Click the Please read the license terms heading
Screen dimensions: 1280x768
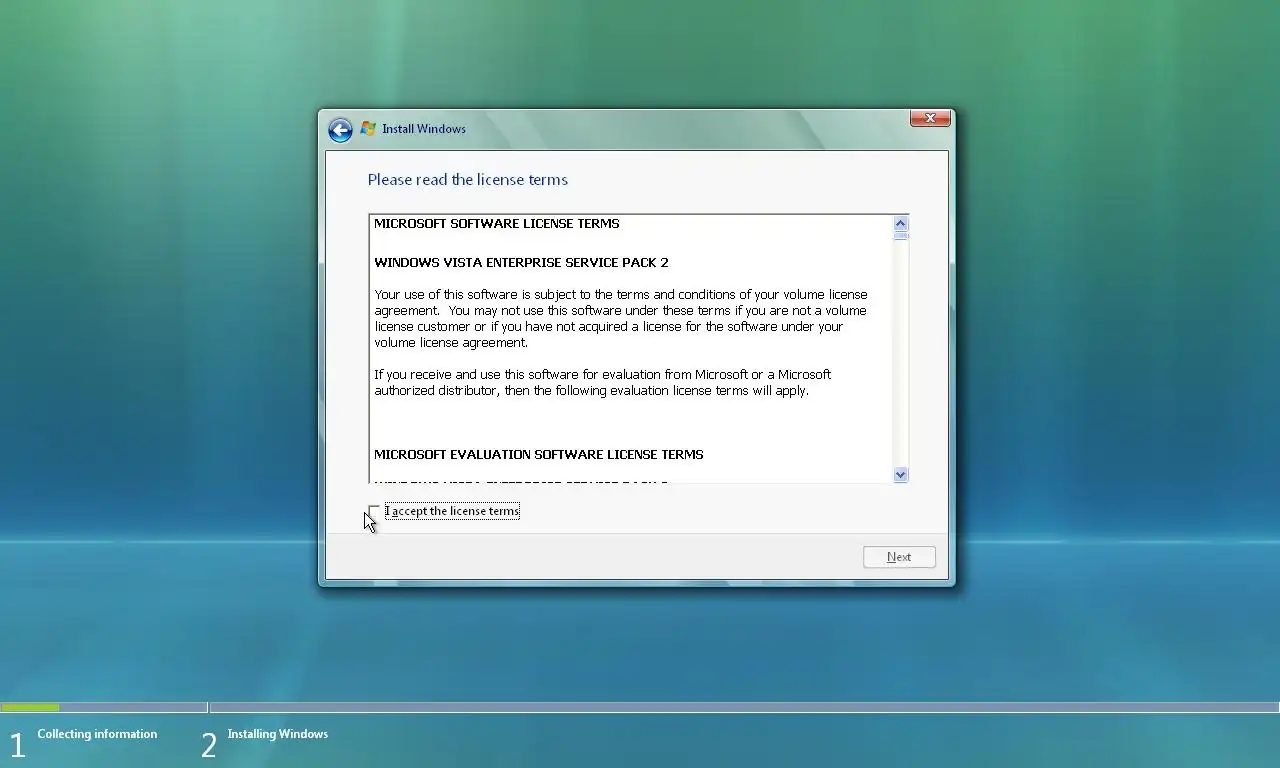(468, 180)
